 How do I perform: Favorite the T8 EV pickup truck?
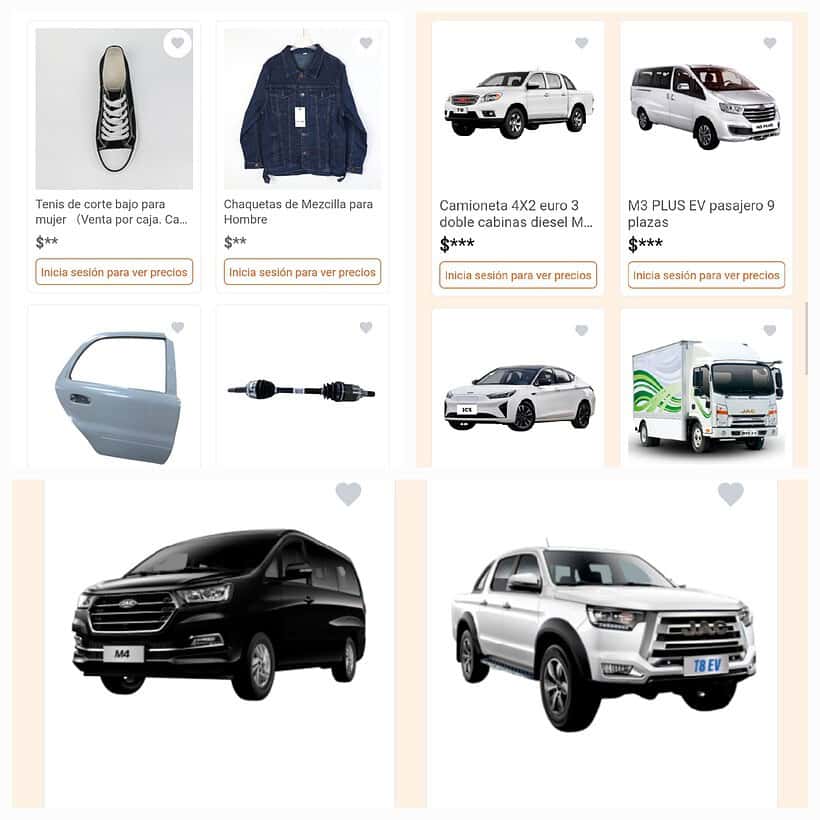point(731,493)
